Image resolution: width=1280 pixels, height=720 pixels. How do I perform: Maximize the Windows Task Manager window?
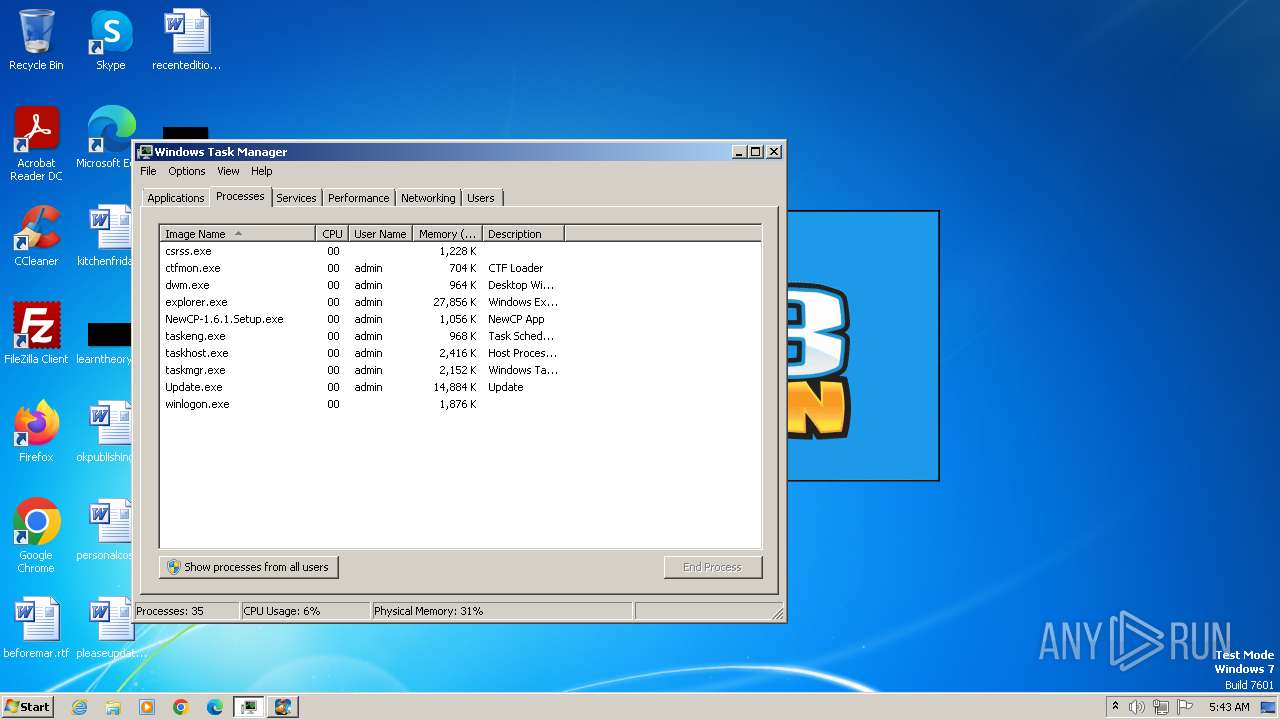tap(756, 152)
